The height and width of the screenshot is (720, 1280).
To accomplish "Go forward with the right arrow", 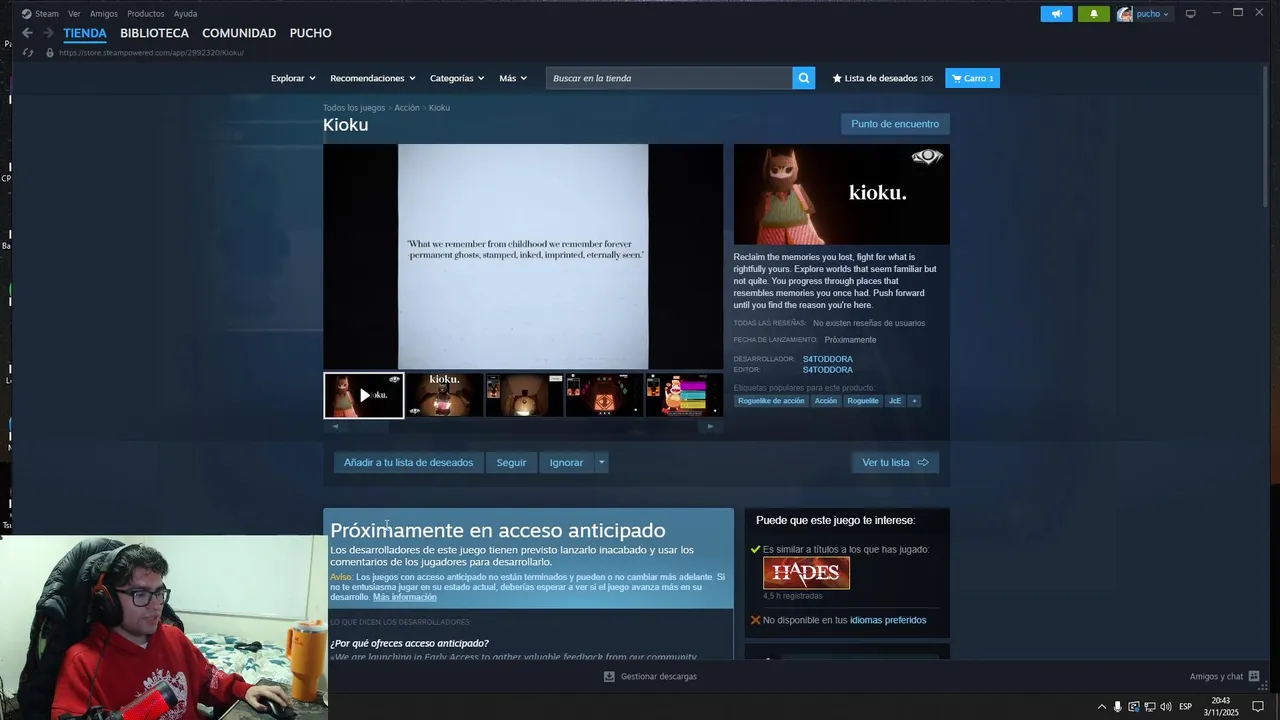I will [47, 33].
